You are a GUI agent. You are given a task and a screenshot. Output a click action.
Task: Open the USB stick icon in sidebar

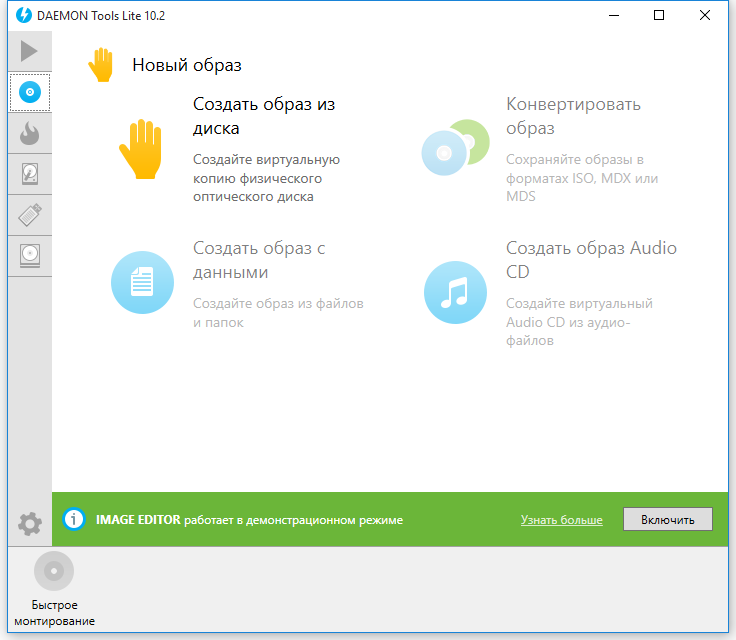tap(30, 214)
